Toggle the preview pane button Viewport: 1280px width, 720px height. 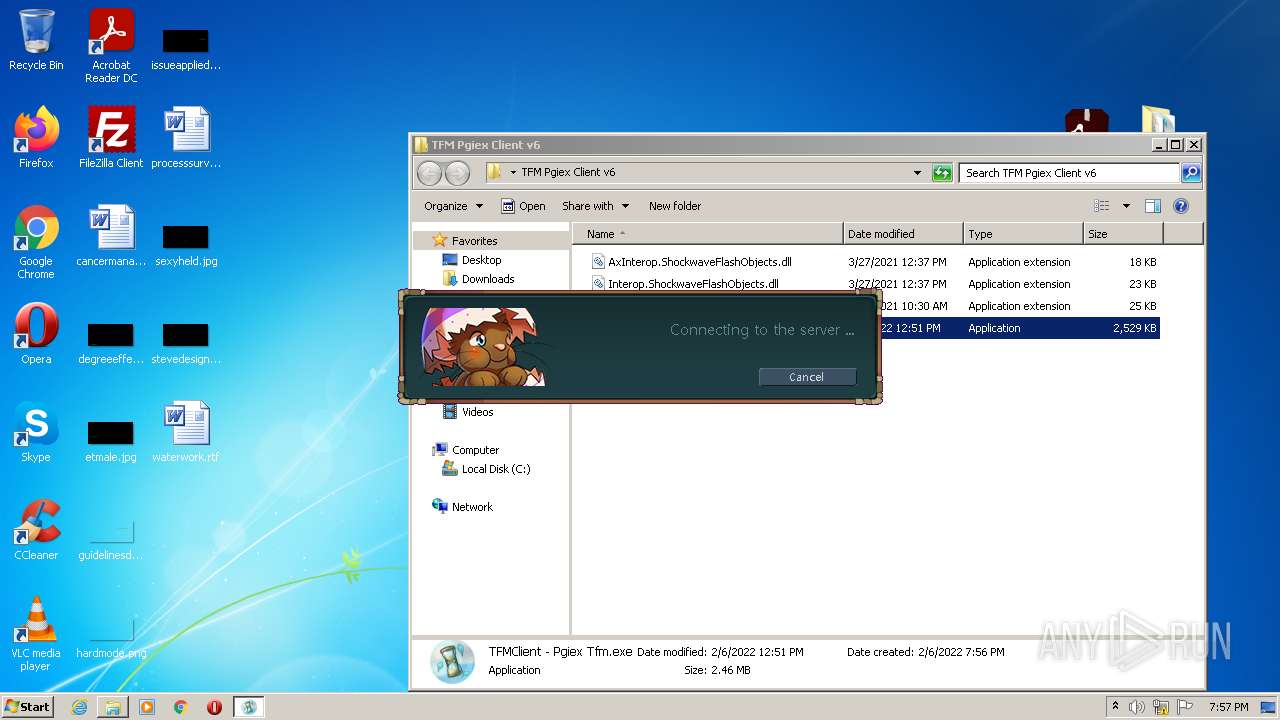click(1152, 206)
